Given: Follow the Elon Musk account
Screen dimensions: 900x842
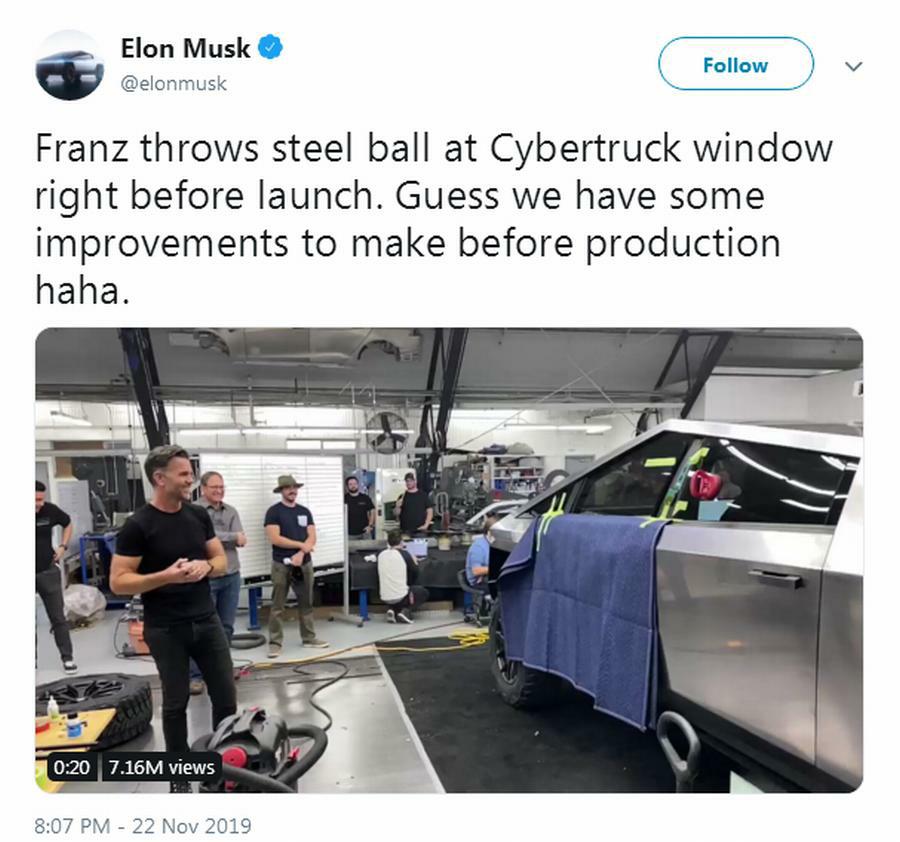Looking at the screenshot, I should pyautogui.click(x=735, y=64).
